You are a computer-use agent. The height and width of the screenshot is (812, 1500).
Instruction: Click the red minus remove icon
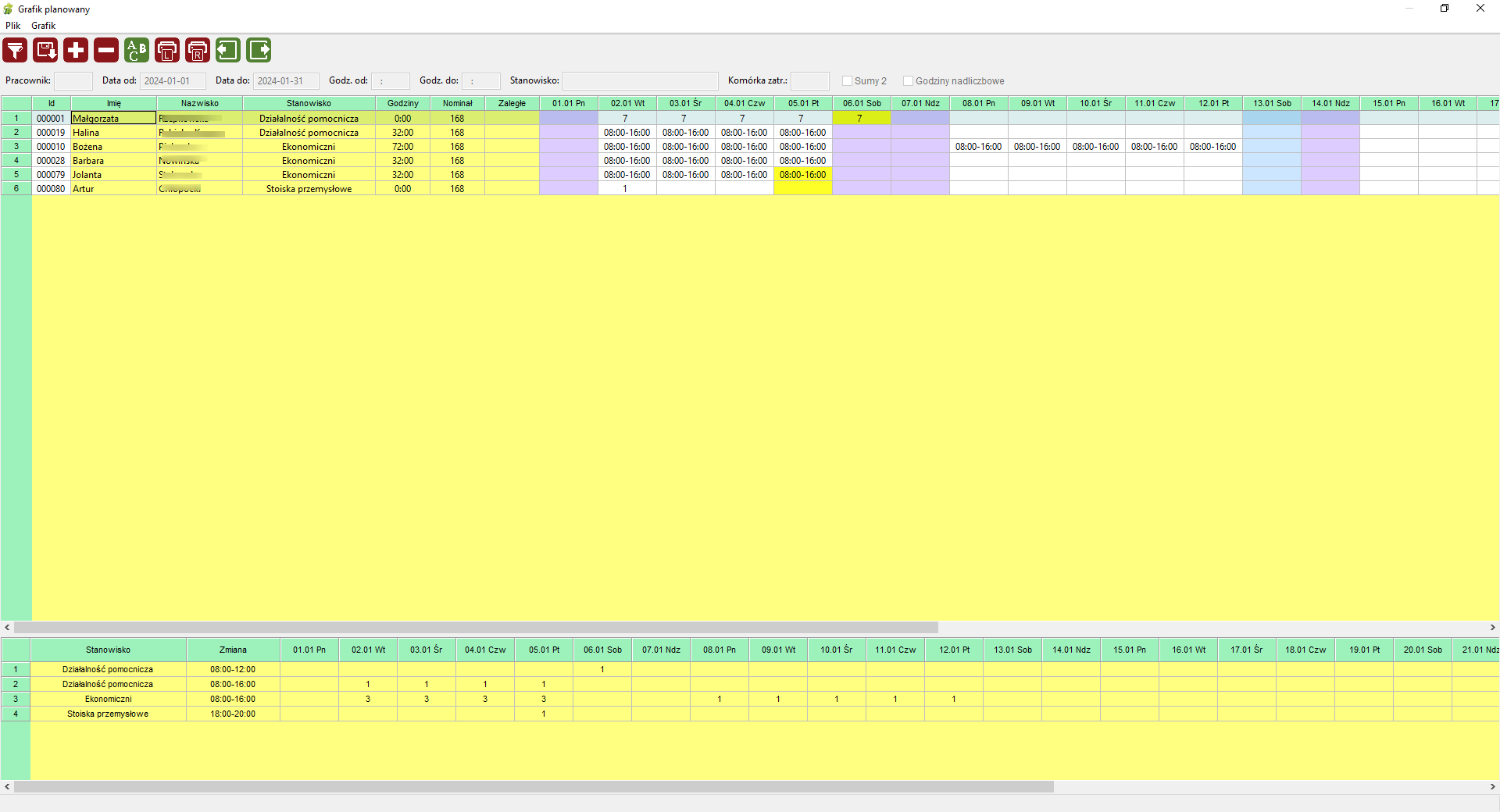click(x=106, y=51)
